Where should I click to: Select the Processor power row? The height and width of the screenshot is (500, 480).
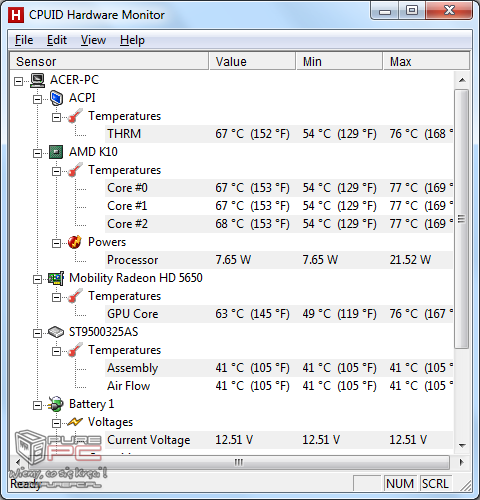(279, 260)
